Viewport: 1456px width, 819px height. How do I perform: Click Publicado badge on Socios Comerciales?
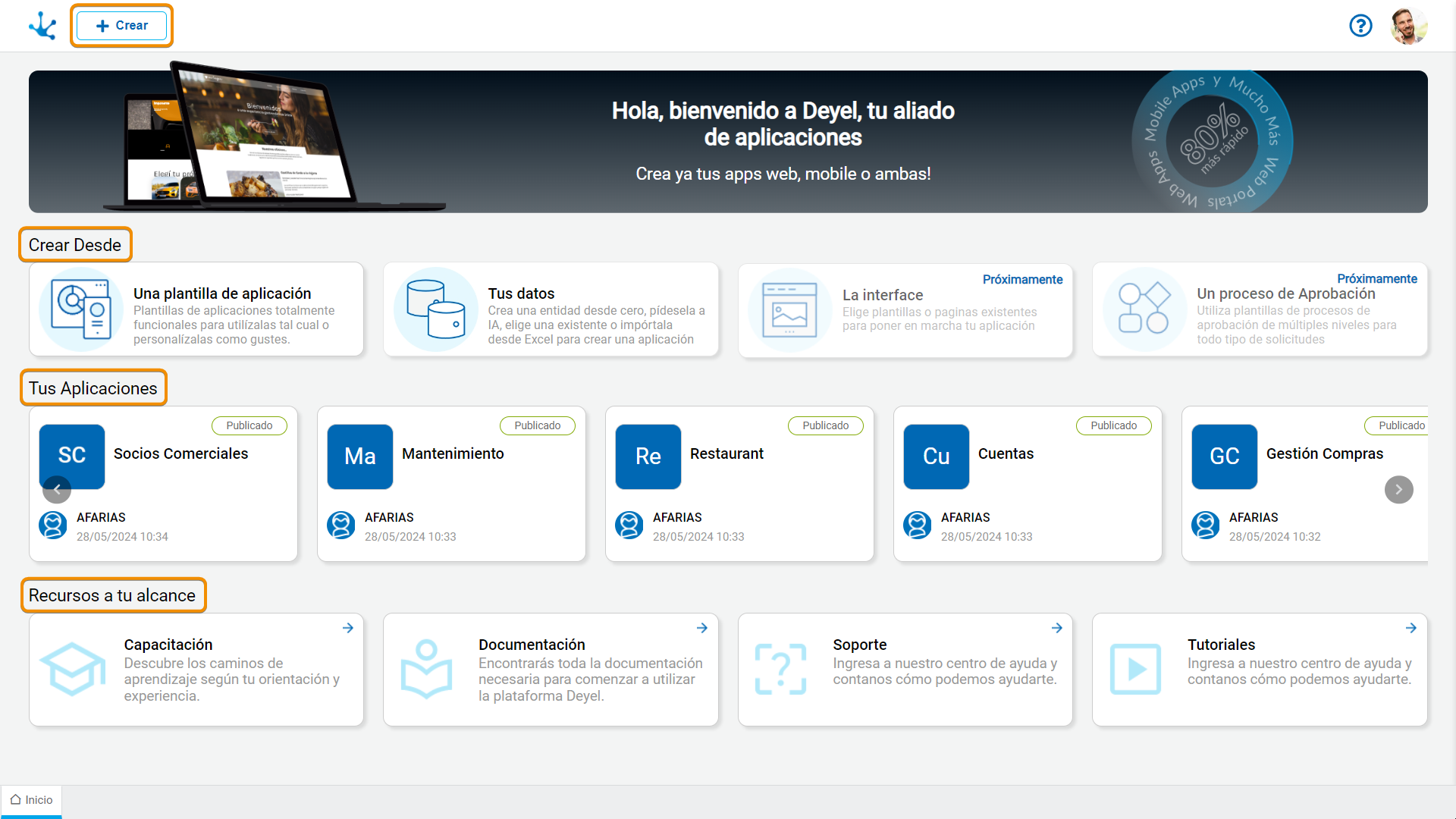249,425
